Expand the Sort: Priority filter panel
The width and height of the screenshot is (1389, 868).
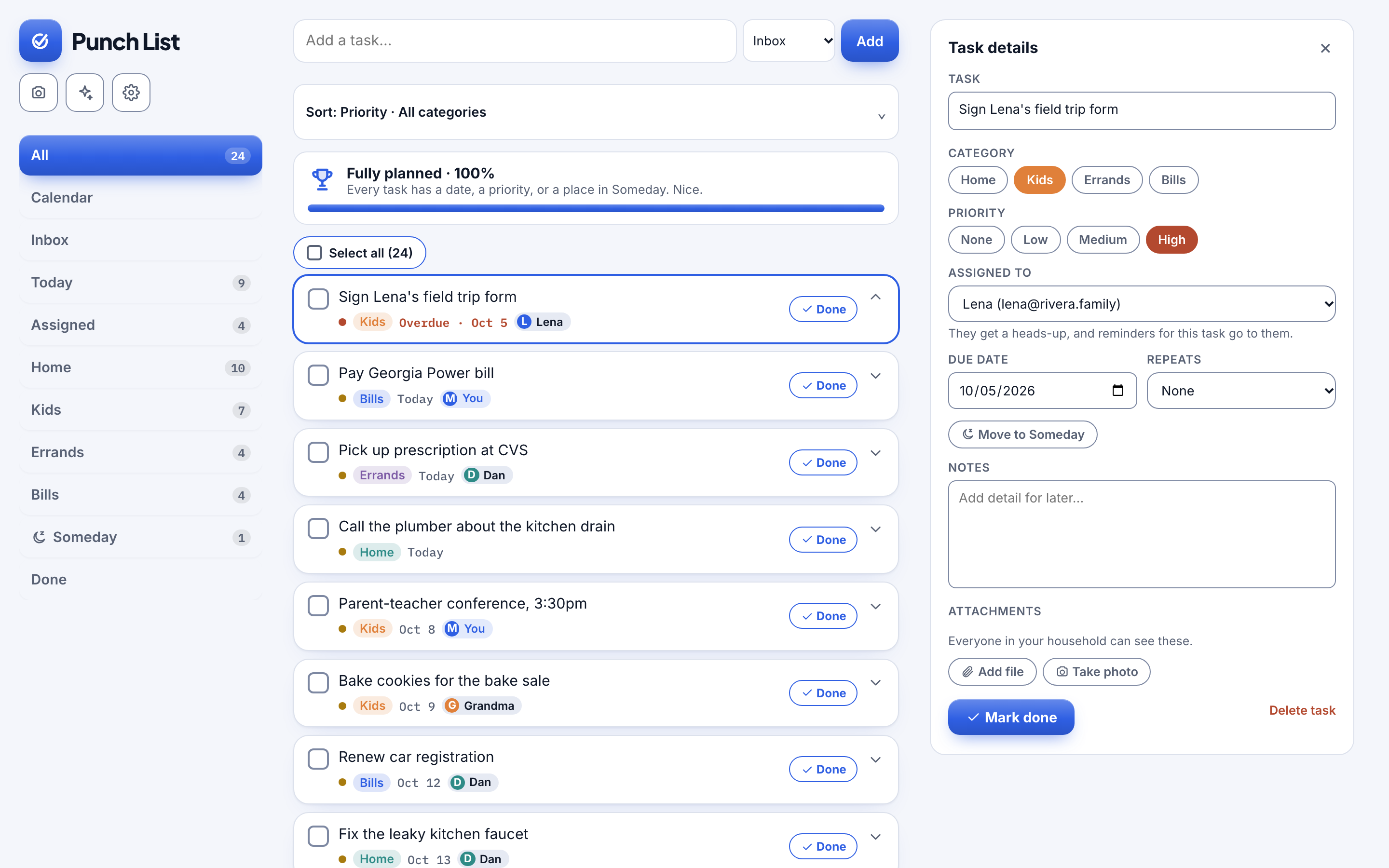(x=596, y=112)
